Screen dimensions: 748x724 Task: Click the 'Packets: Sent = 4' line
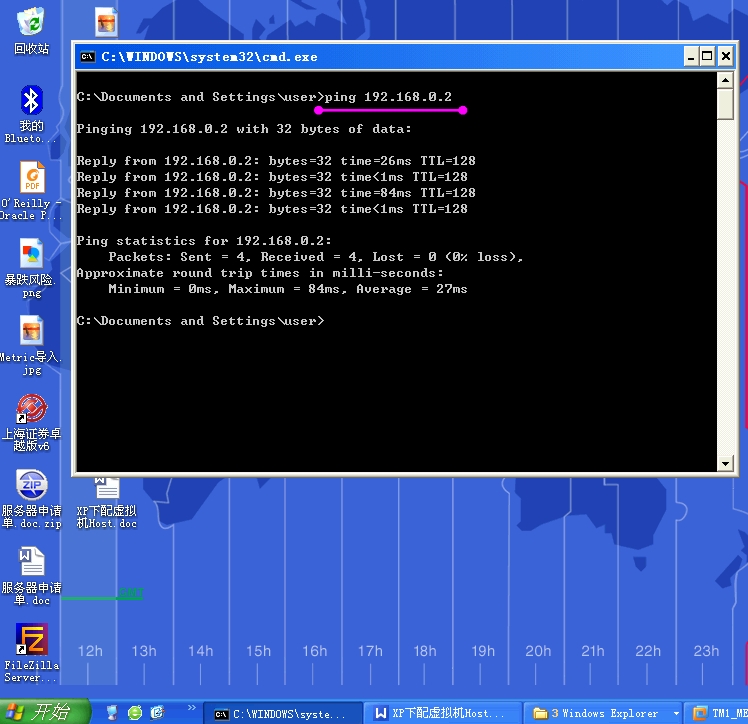[315, 257]
